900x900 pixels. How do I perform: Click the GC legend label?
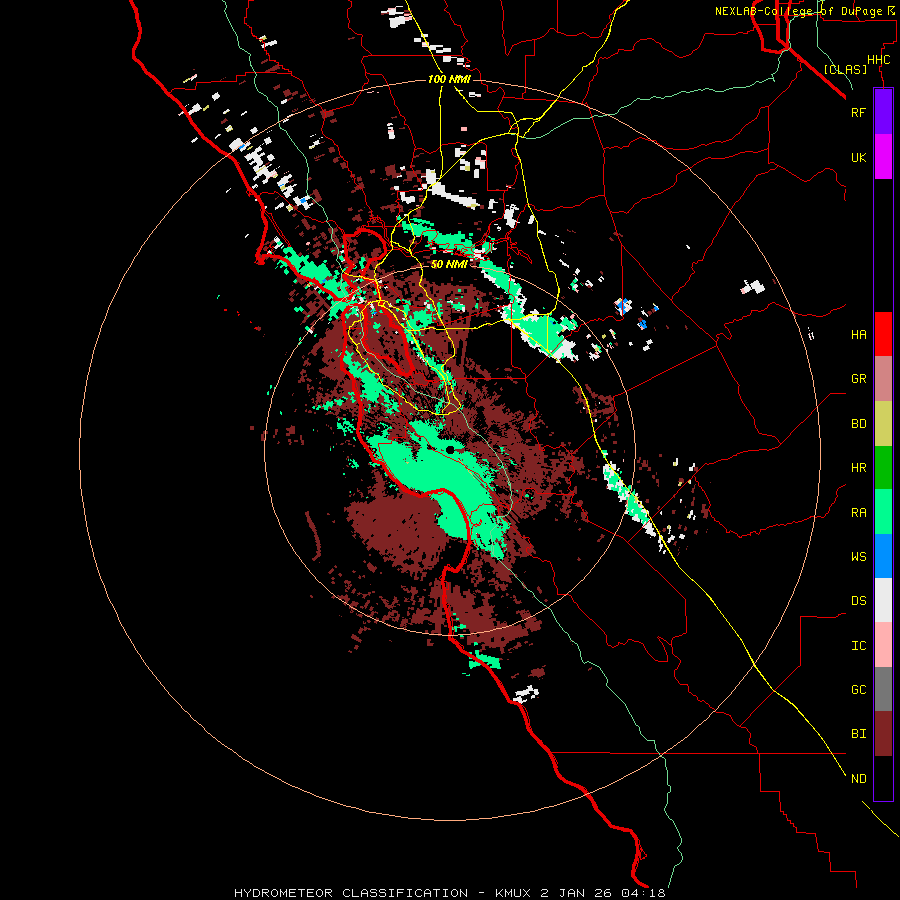[858, 690]
